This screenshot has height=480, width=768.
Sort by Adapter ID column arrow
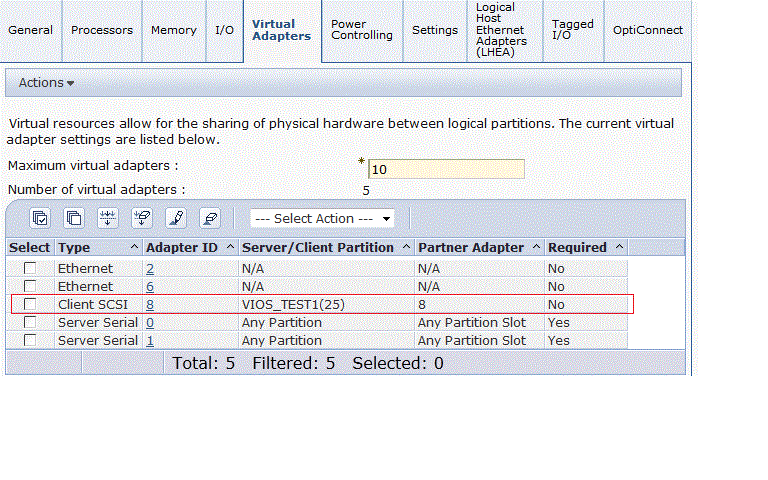(230, 247)
